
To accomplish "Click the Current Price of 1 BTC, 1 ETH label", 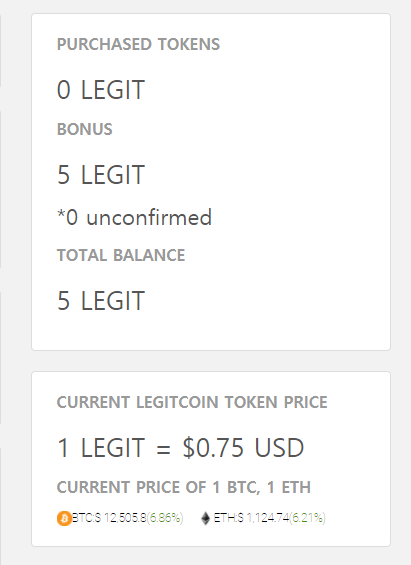I will pyautogui.click(x=184, y=487).
